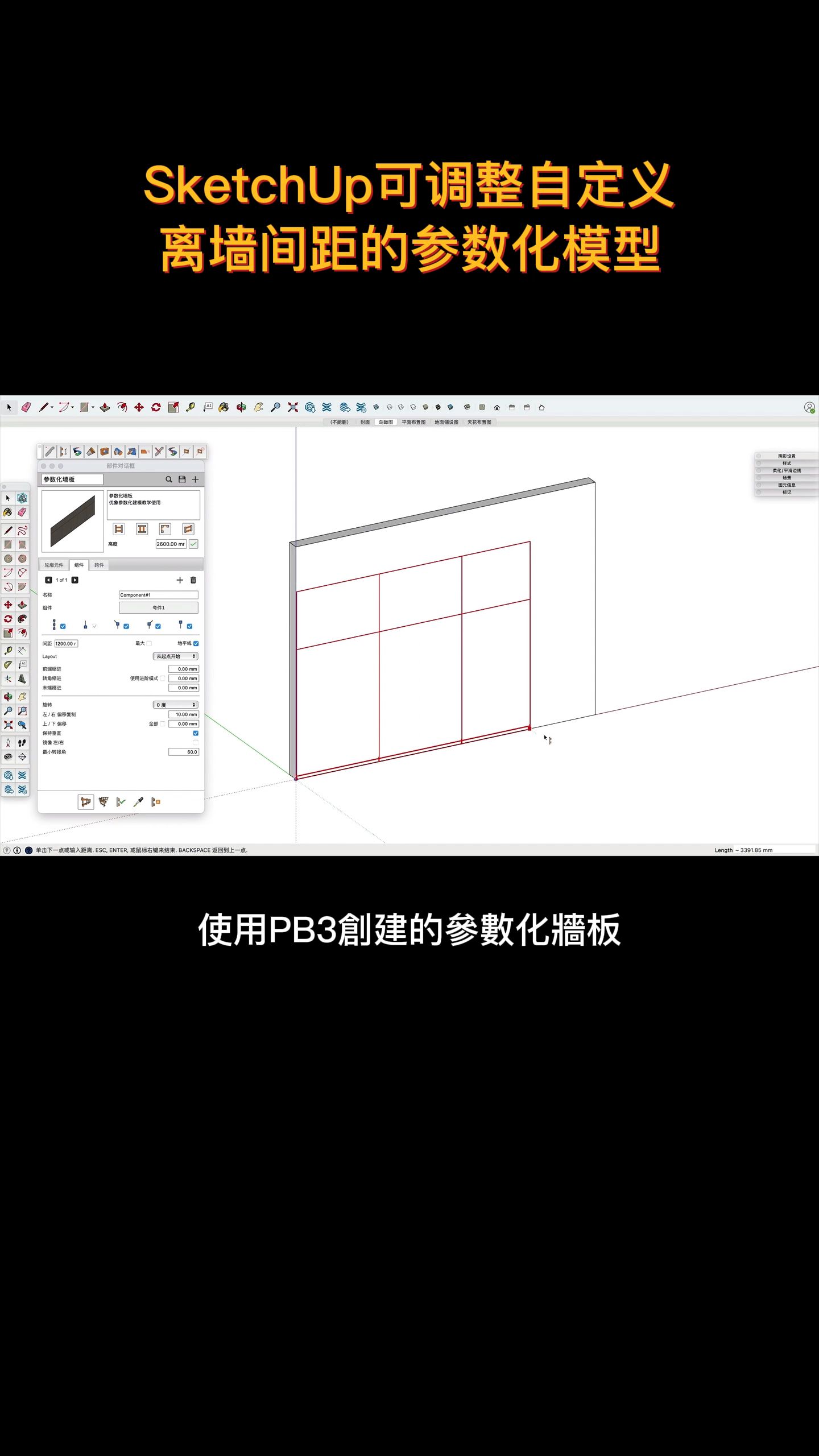Choose the Move tool in top toolbar

(x=139, y=407)
